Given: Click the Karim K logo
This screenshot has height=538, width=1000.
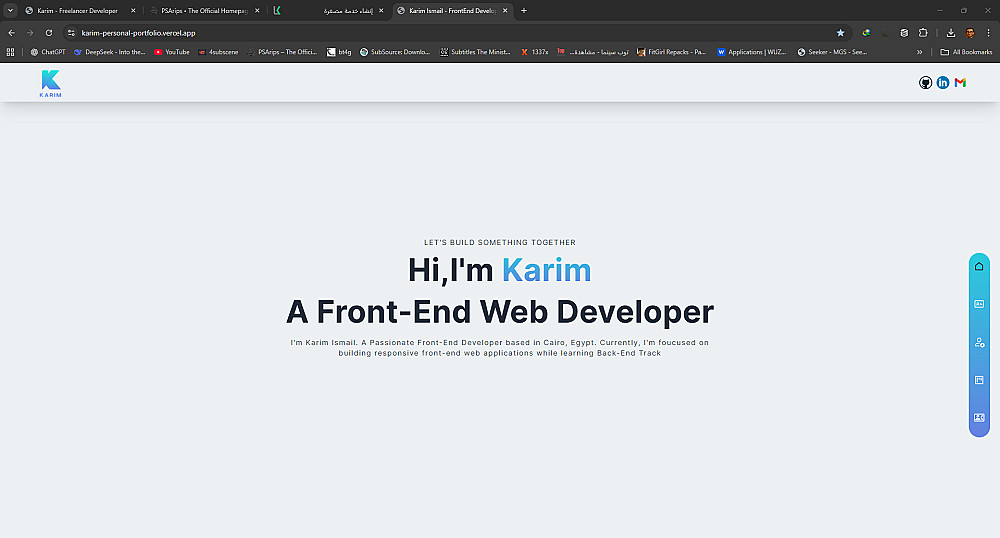Looking at the screenshot, I should [50, 84].
